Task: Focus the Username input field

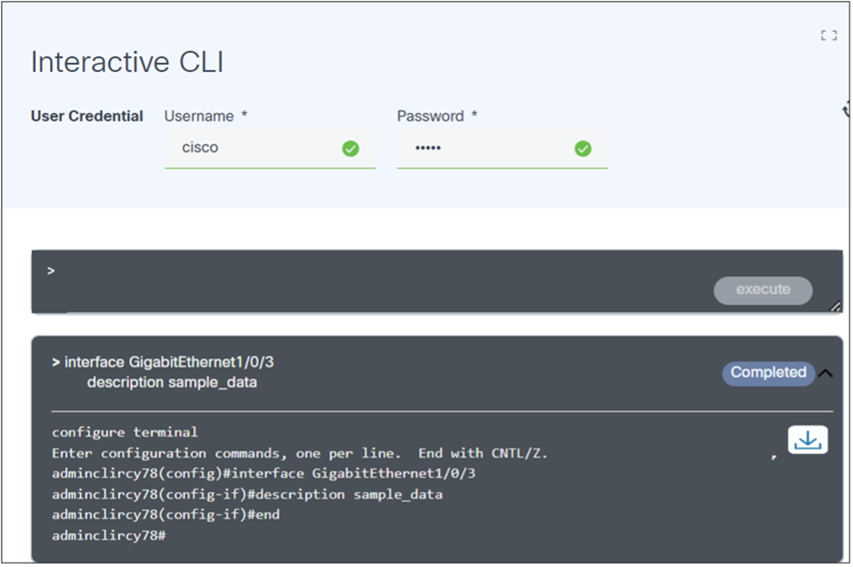Action: pos(255,148)
